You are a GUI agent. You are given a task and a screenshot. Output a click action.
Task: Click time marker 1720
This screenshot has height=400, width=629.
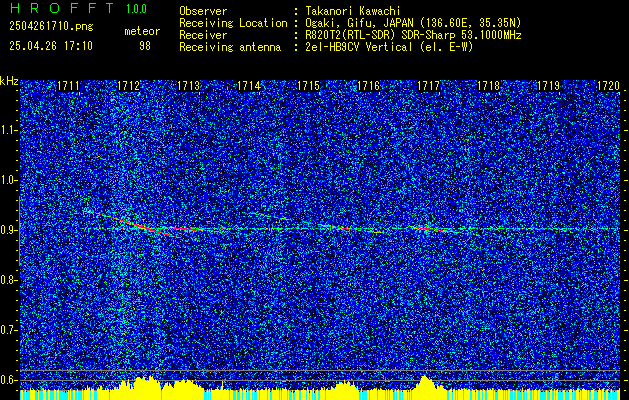[609, 85]
